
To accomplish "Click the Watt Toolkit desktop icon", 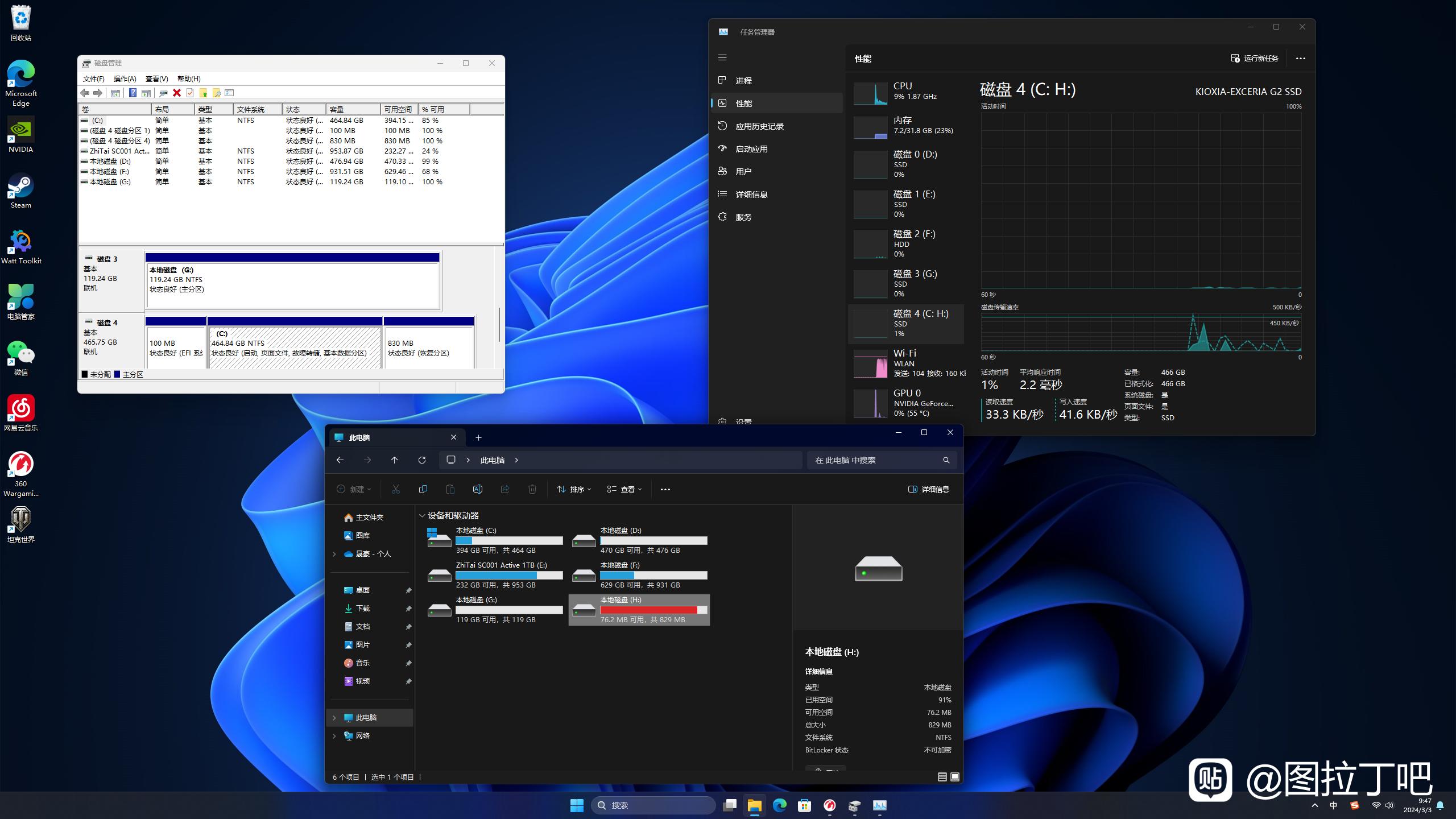I will coord(21,247).
